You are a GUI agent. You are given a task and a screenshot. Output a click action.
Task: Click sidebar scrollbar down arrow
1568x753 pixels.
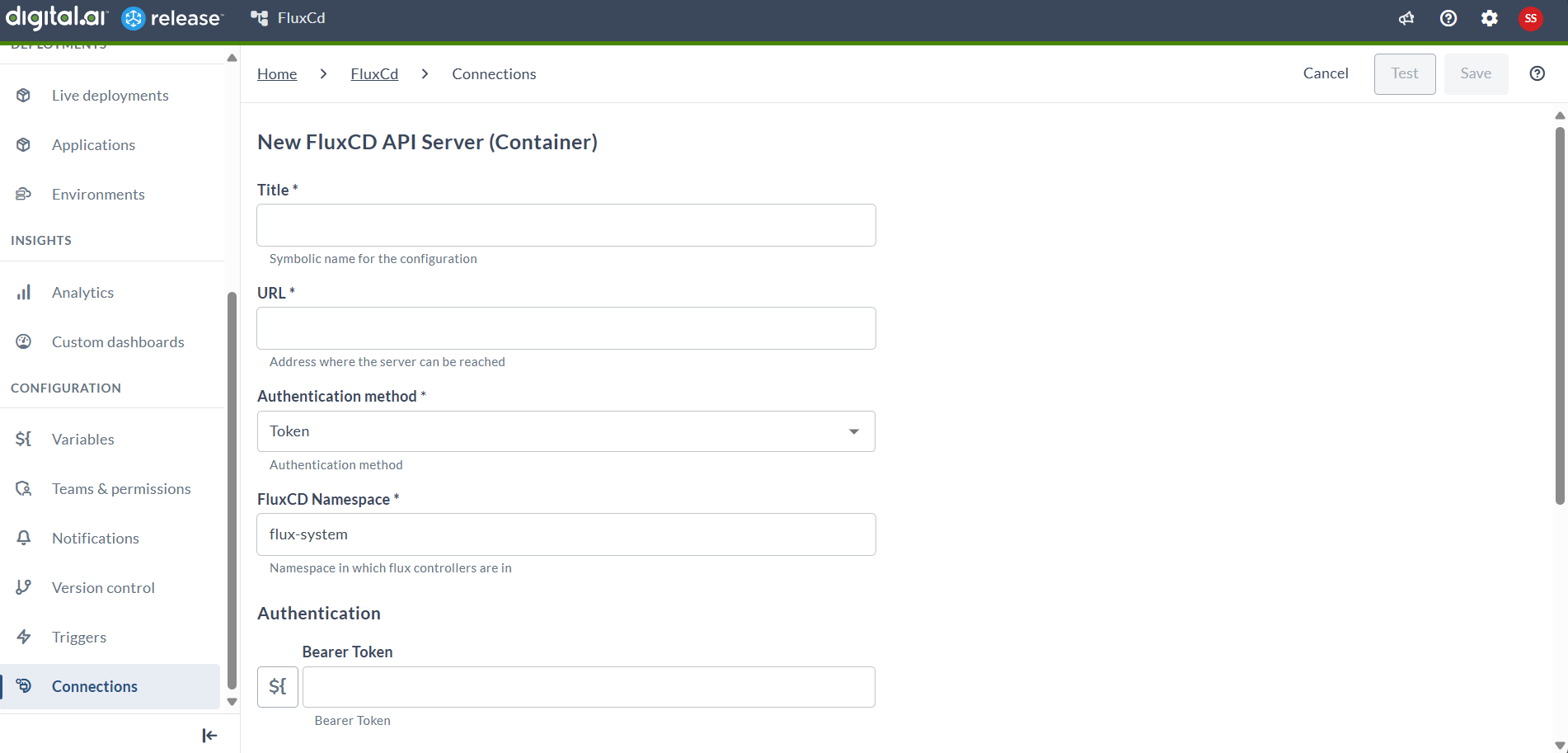(x=232, y=702)
